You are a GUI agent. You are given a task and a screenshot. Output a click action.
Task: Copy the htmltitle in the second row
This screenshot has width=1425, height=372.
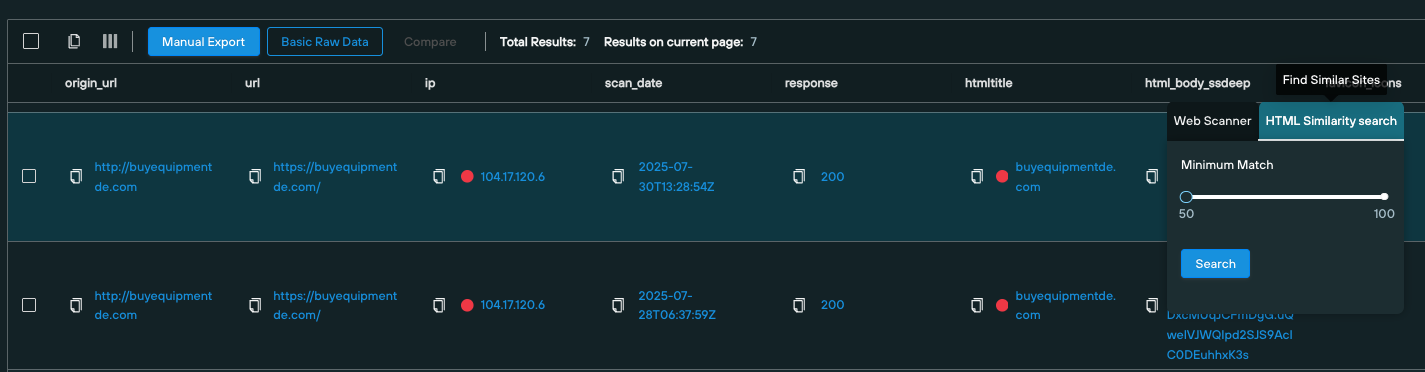977,305
